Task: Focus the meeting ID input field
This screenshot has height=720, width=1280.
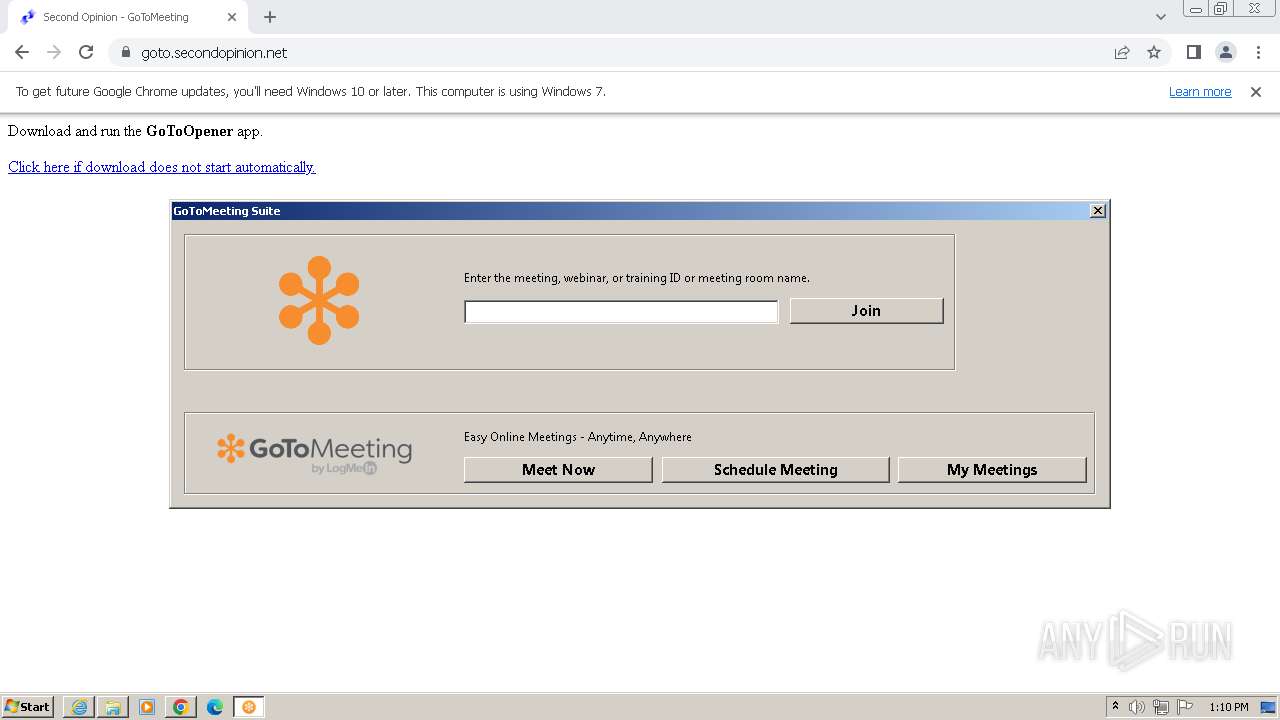Action: [621, 312]
